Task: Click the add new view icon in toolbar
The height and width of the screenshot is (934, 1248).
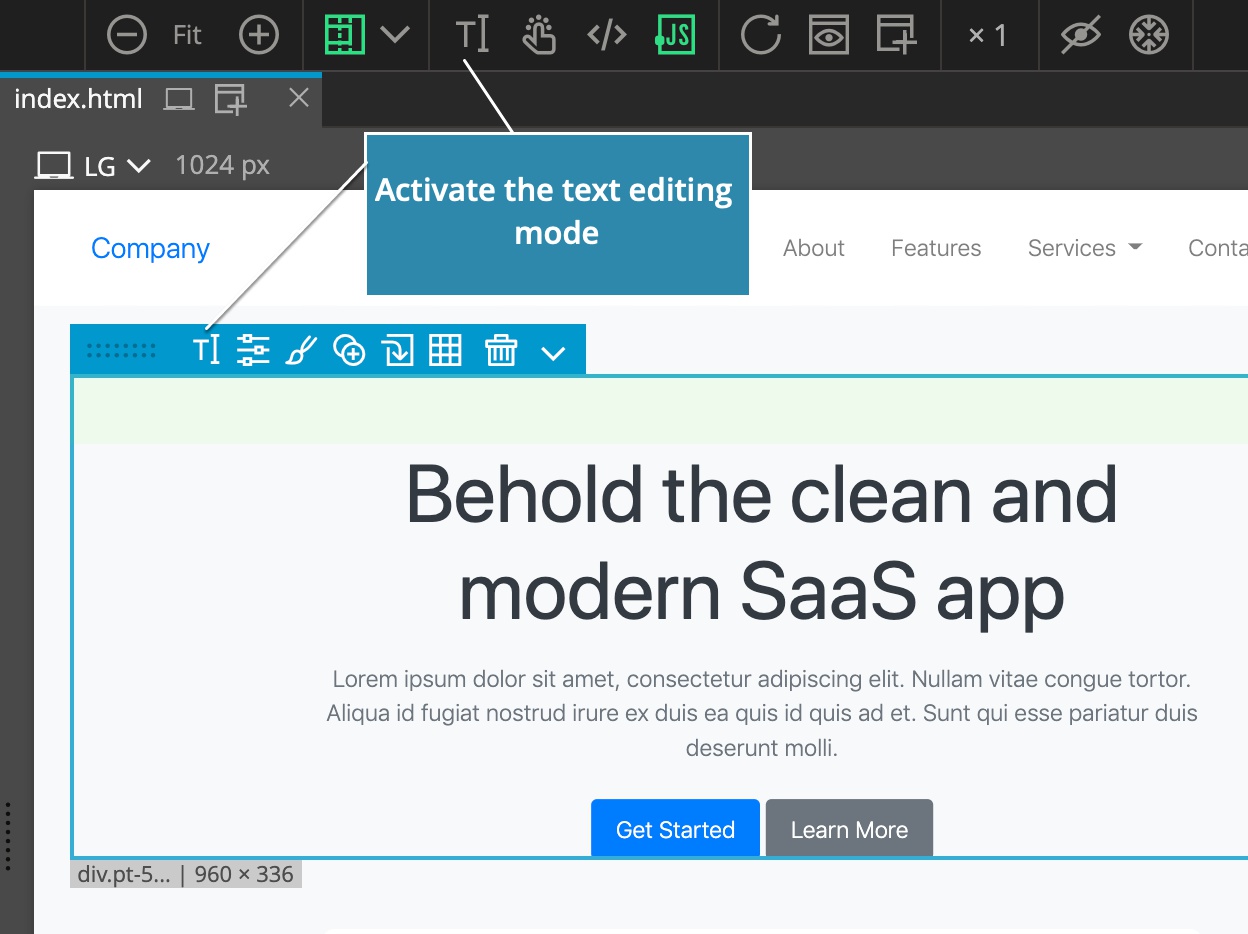Action: click(896, 35)
